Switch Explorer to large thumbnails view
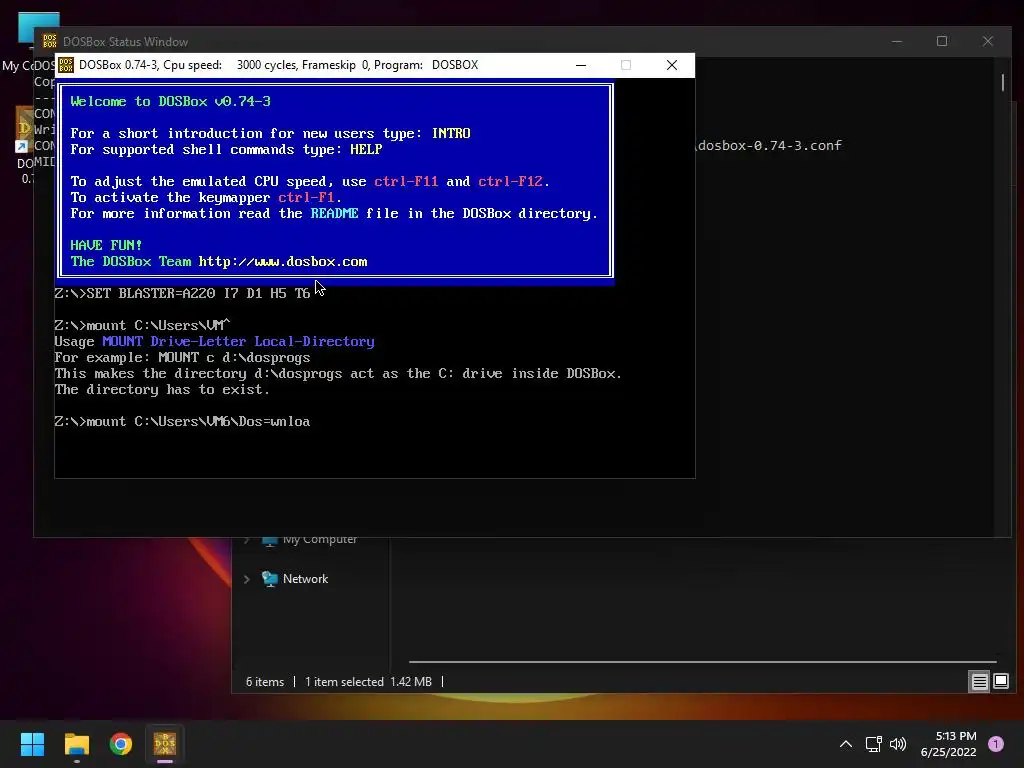The height and width of the screenshot is (768, 1024). [x=1001, y=682]
